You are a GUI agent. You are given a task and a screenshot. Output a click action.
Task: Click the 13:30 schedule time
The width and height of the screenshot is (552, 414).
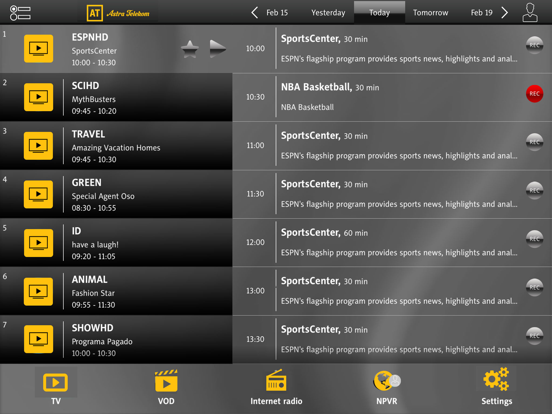coord(255,339)
